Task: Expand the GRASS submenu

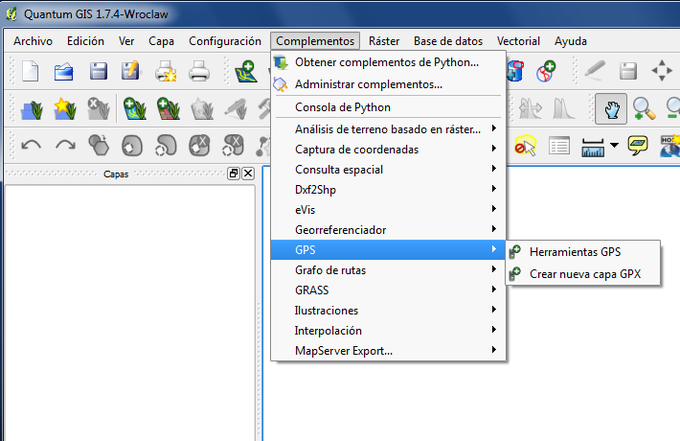Action: point(388,290)
